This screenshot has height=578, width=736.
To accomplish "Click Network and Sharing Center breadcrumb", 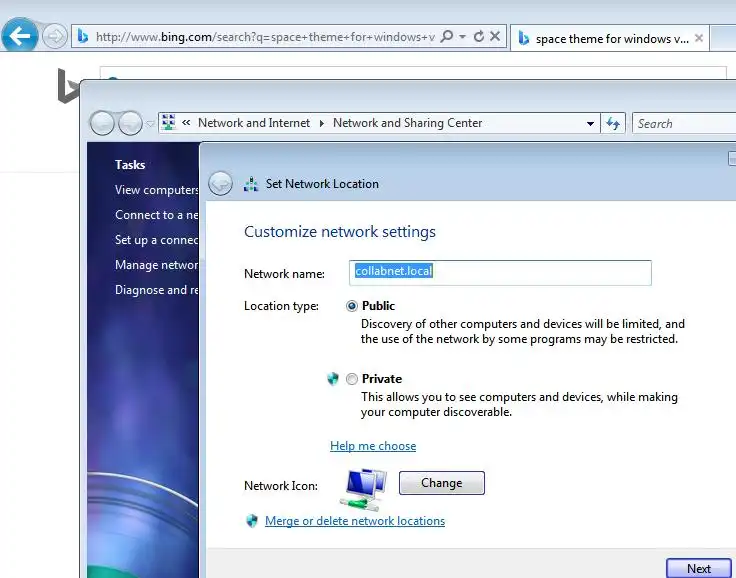I will (x=407, y=123).
